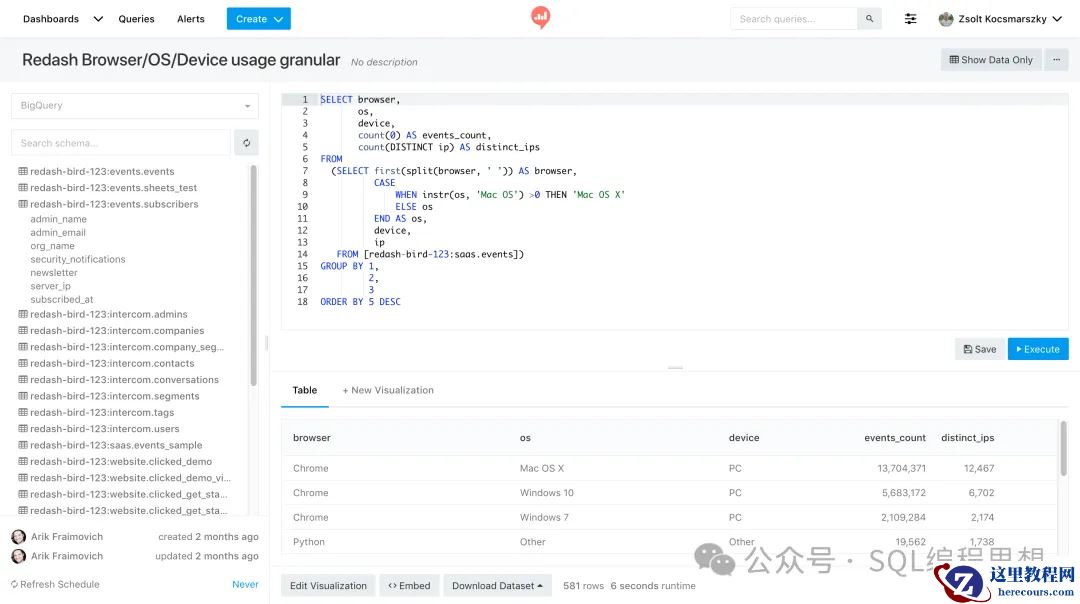Click the table icon beside redash-bird-123:intercom.users
Viewport: 1080px width, 604px height.
click(23, 429)
